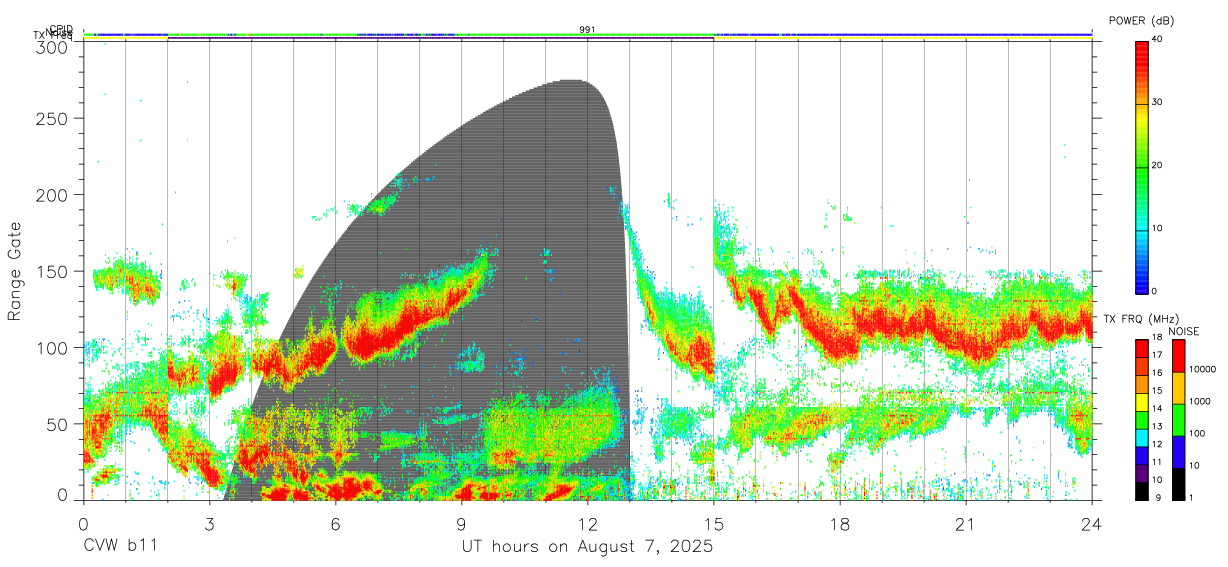Click the "24" UT hour tick label
Screen dimensions: 1228x567
1092,523
